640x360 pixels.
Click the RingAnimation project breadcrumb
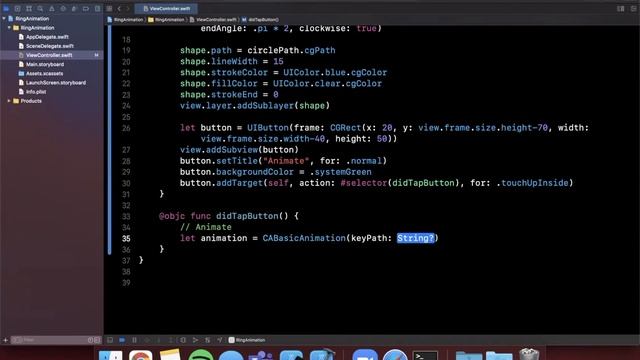tap(125, 20)
